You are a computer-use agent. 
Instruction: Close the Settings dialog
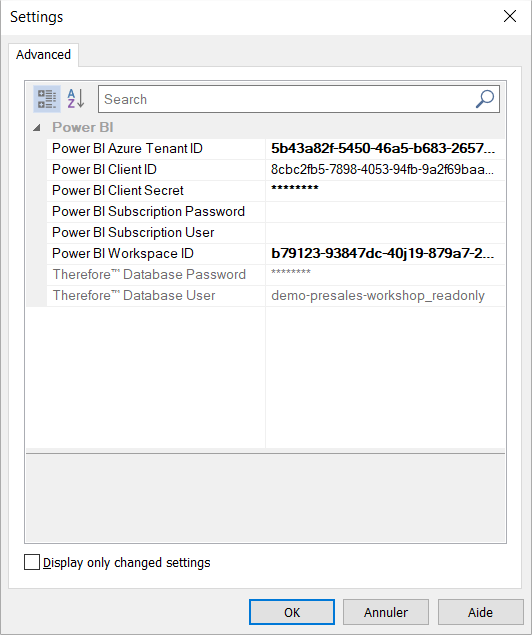pos(510,17)
